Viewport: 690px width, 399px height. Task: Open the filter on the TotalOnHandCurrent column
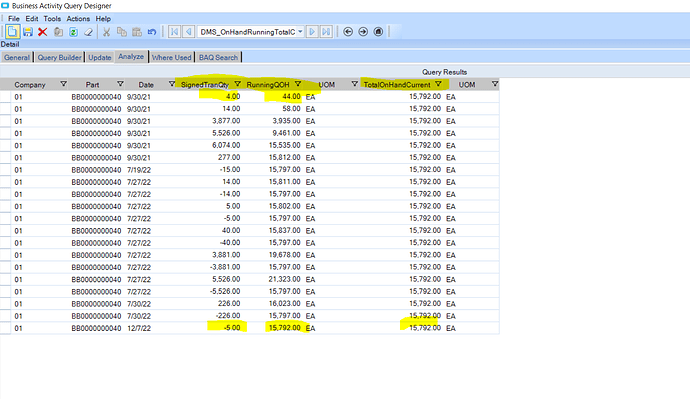pos(438,84)
